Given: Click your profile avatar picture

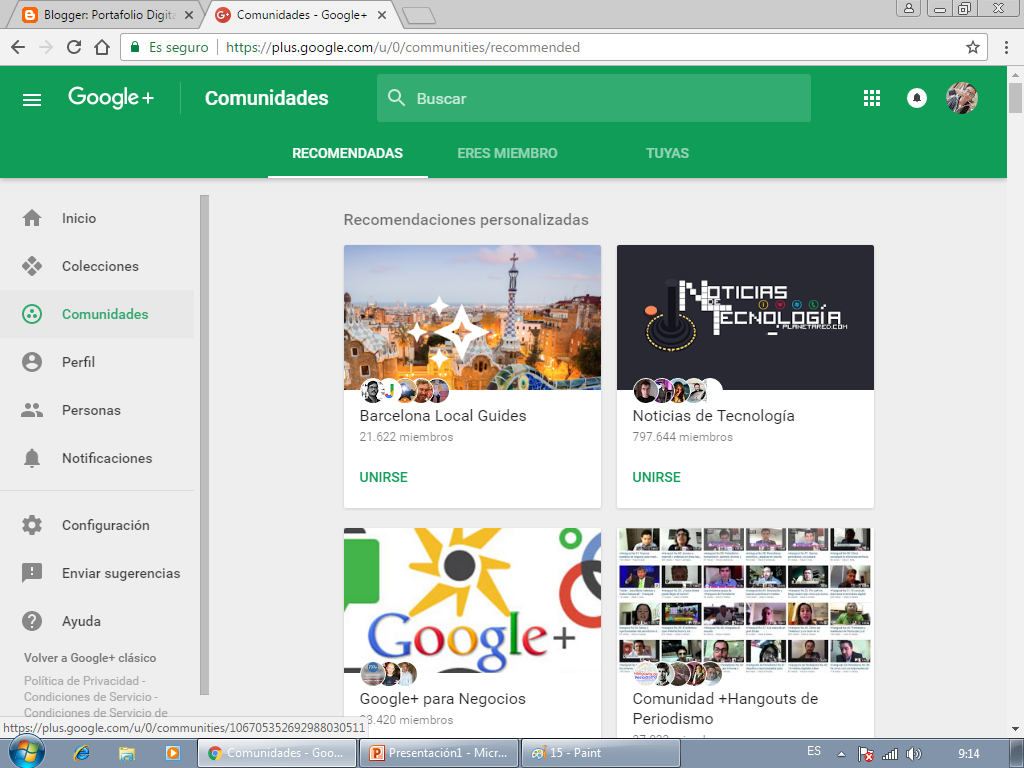Looking at the screenshot, I should [962, 98].
